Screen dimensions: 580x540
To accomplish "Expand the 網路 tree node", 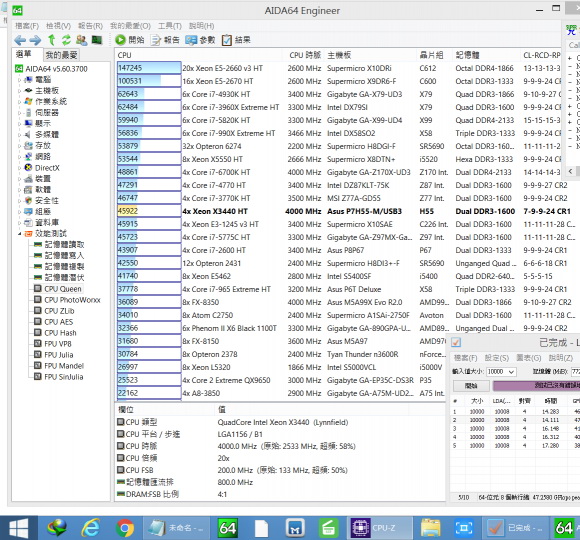I will 20,157.
